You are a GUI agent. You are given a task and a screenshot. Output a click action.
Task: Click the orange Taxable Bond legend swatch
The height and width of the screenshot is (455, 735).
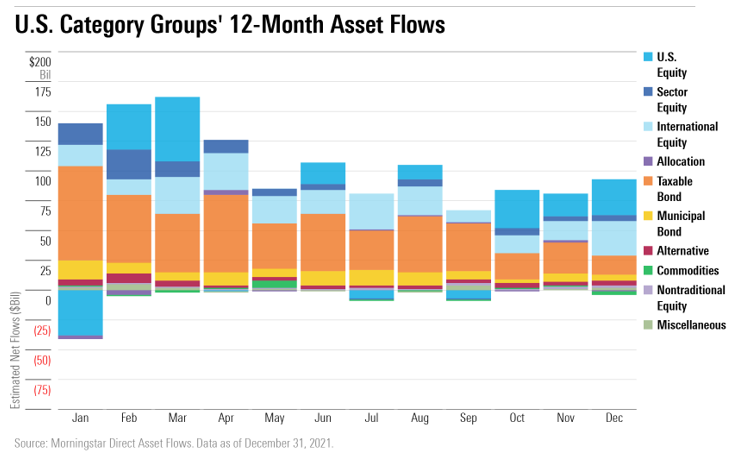pos(647,181)
